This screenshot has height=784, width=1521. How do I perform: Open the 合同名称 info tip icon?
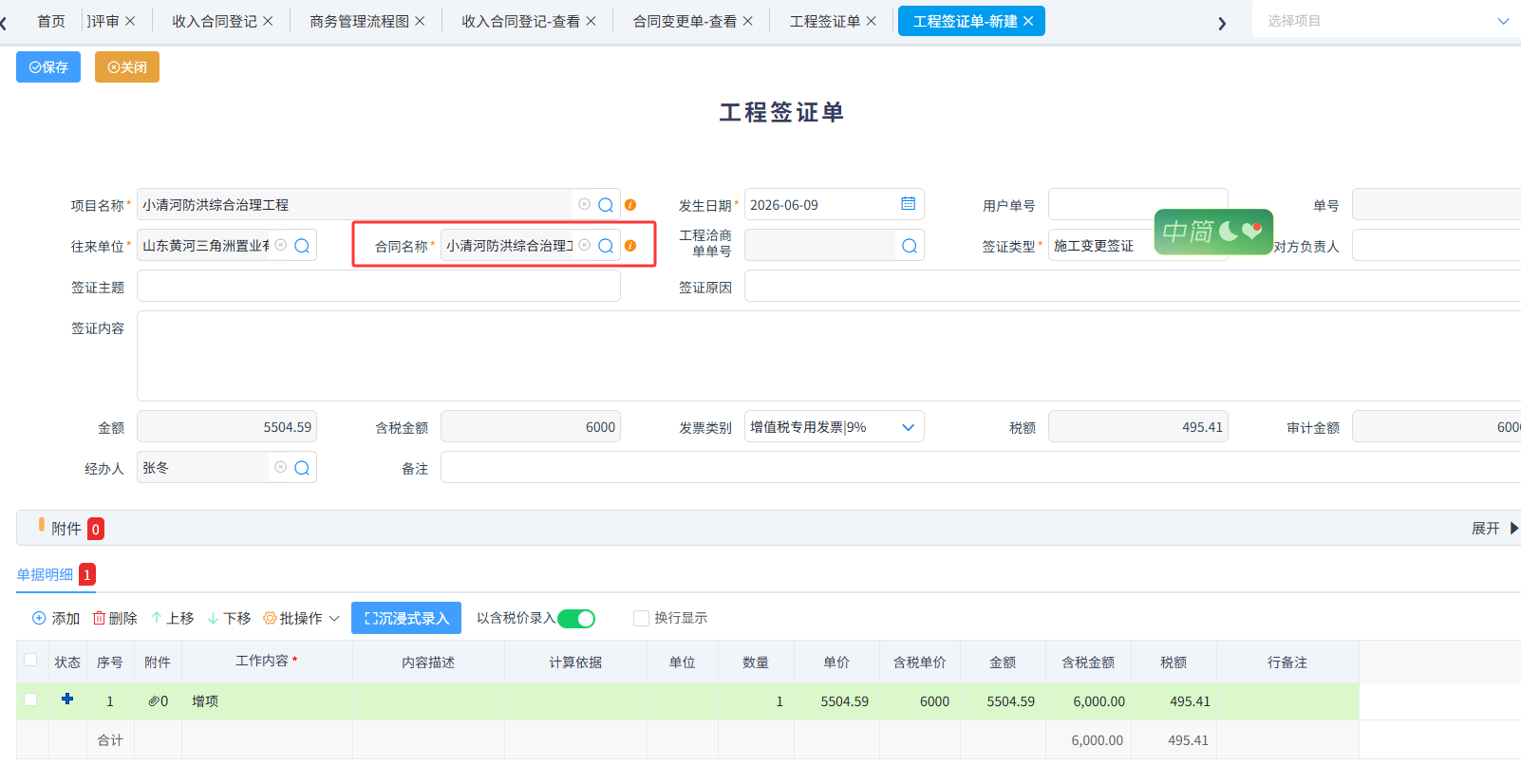(x=630, y=246)
